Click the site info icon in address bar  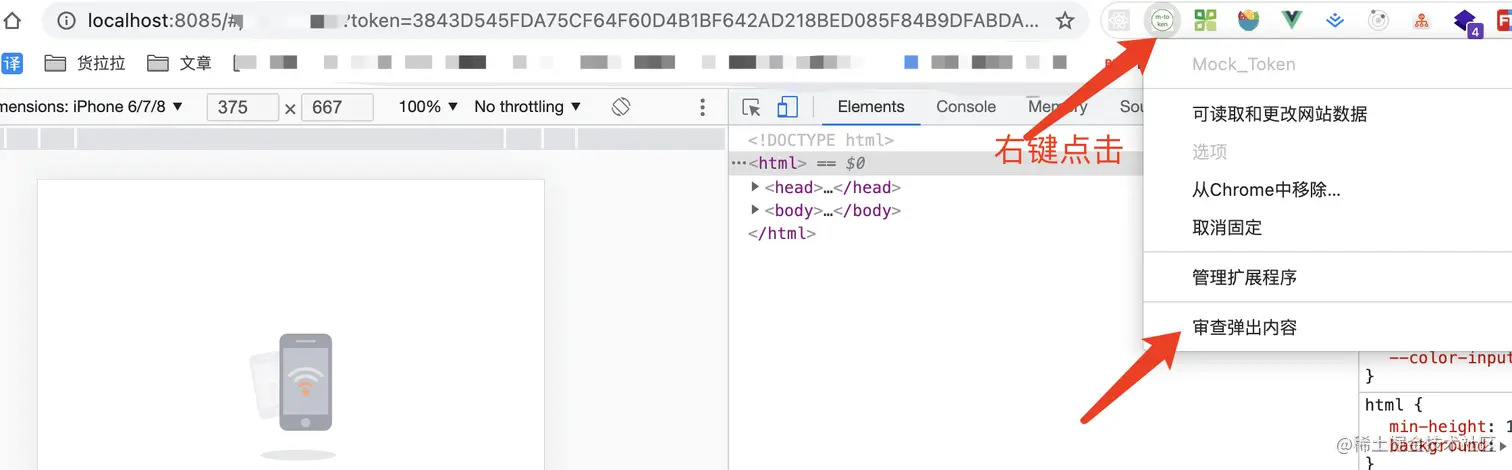click(x=66, y=20)
